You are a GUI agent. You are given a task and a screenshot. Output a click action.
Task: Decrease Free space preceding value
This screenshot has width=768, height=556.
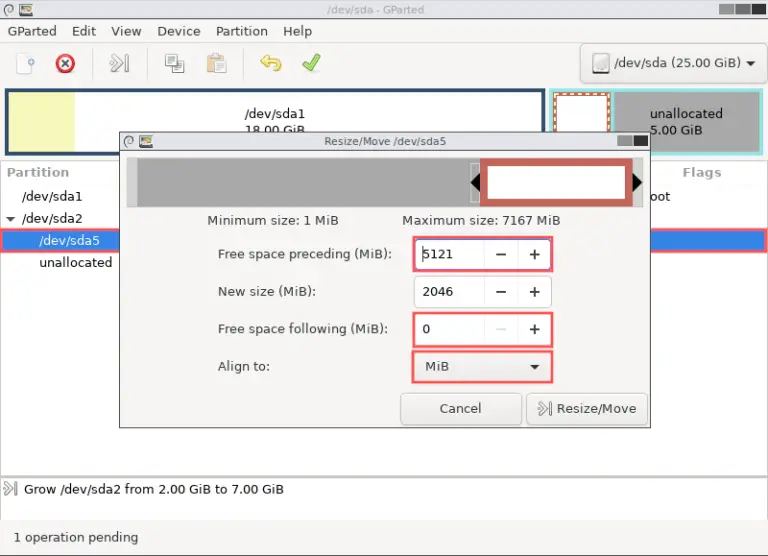tap(501, 254)
